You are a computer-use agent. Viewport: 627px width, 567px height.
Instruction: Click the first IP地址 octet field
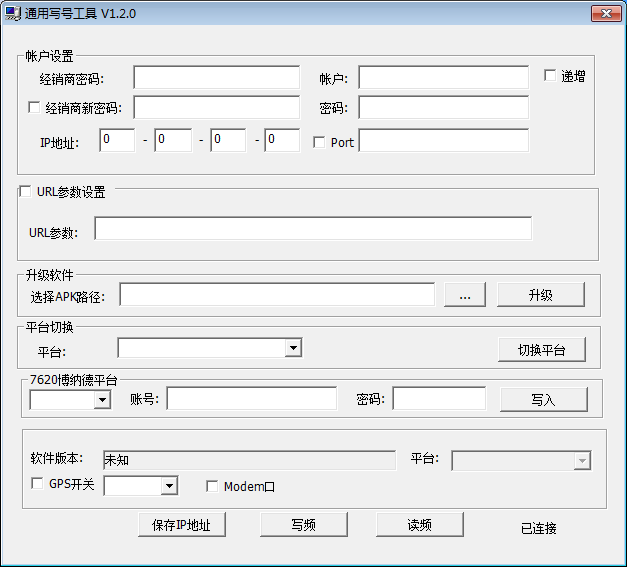[117, 140]
